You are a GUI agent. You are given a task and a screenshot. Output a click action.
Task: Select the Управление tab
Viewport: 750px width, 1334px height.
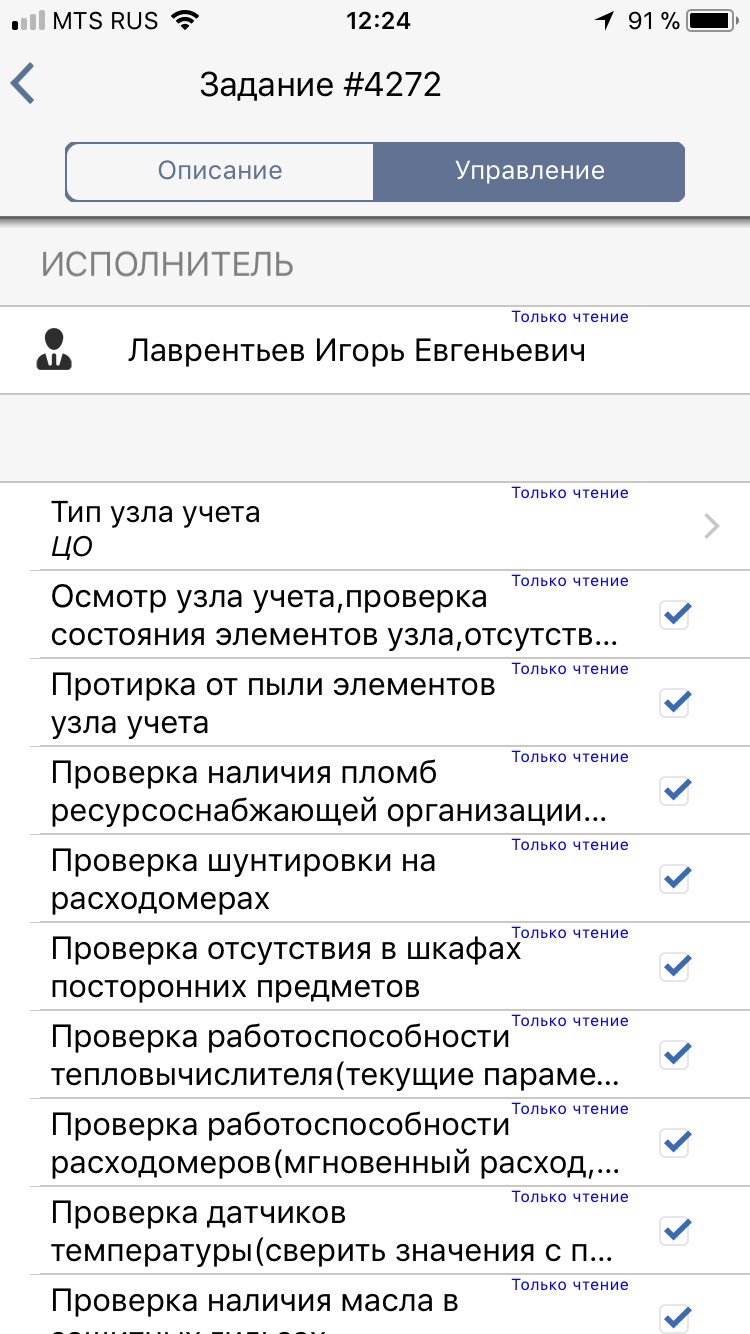[x=529, y=171]
